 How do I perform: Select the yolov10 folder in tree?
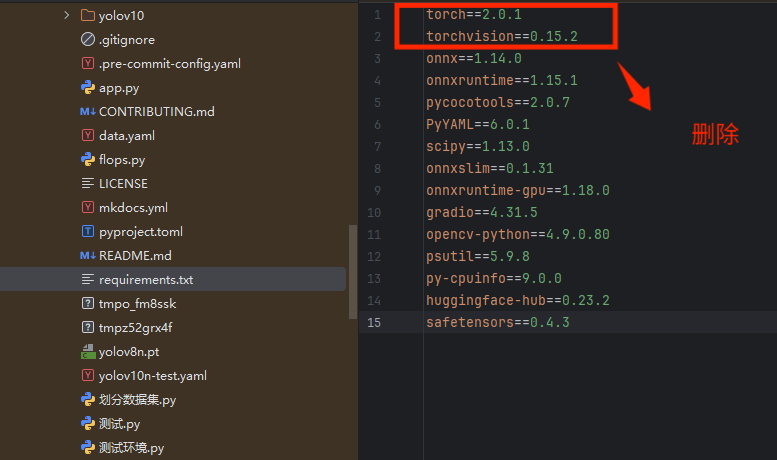(121, 16)
